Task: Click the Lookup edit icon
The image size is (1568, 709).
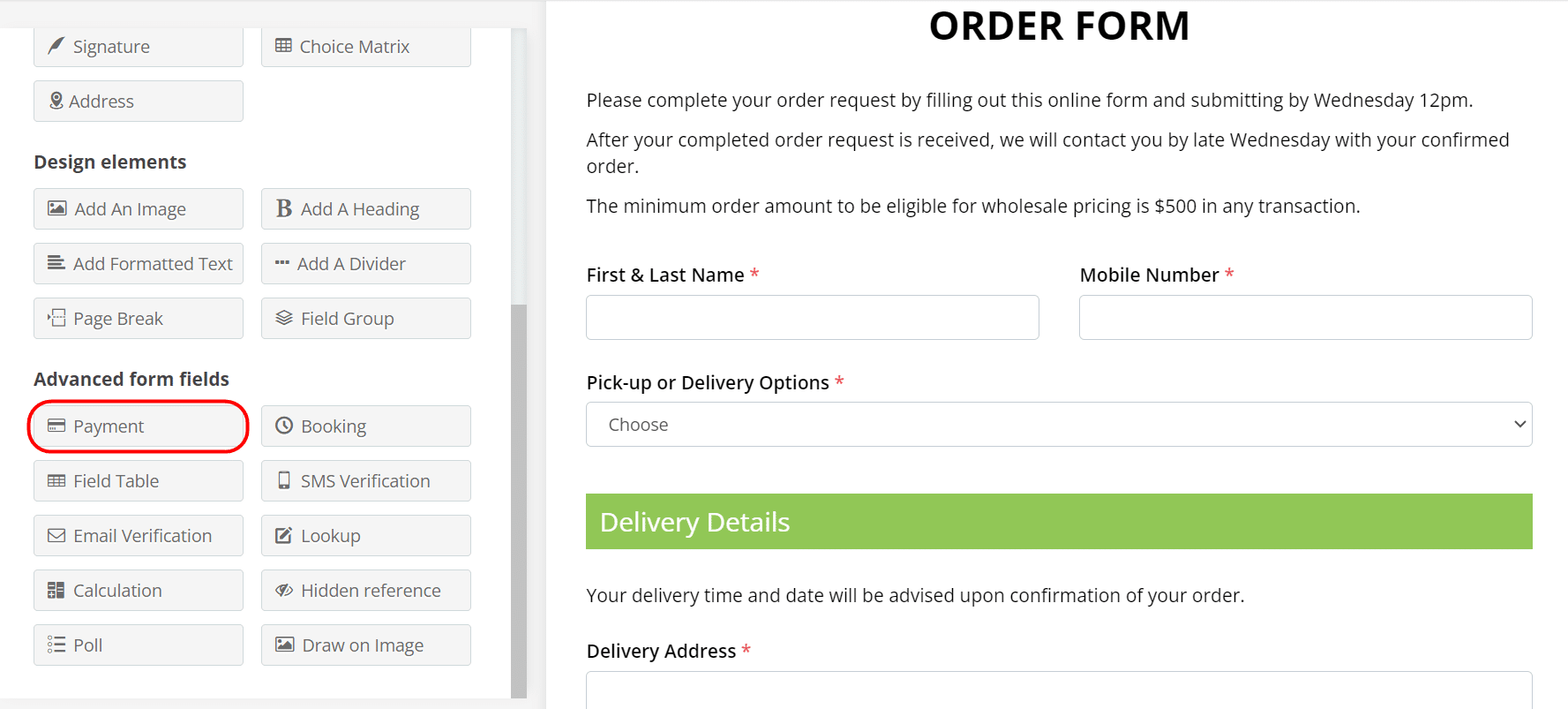Action: tap(284, 535)
